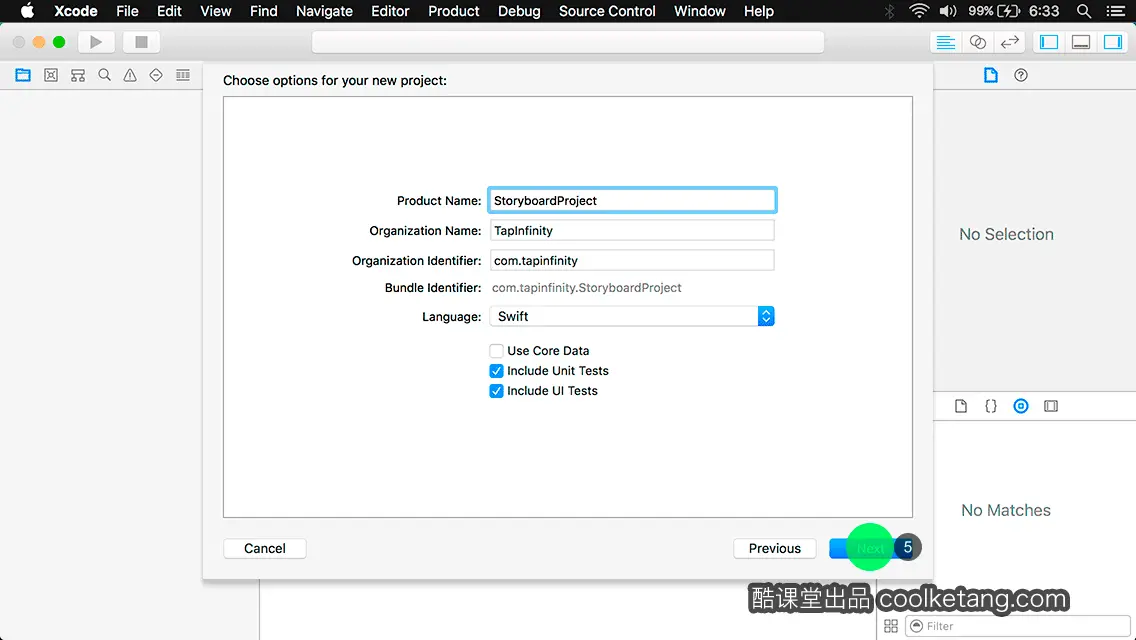The height and width of the screenshot is (640, 1136).
Task: Uncheck Include UI Tests checkbox
Action: pos(496,391)
